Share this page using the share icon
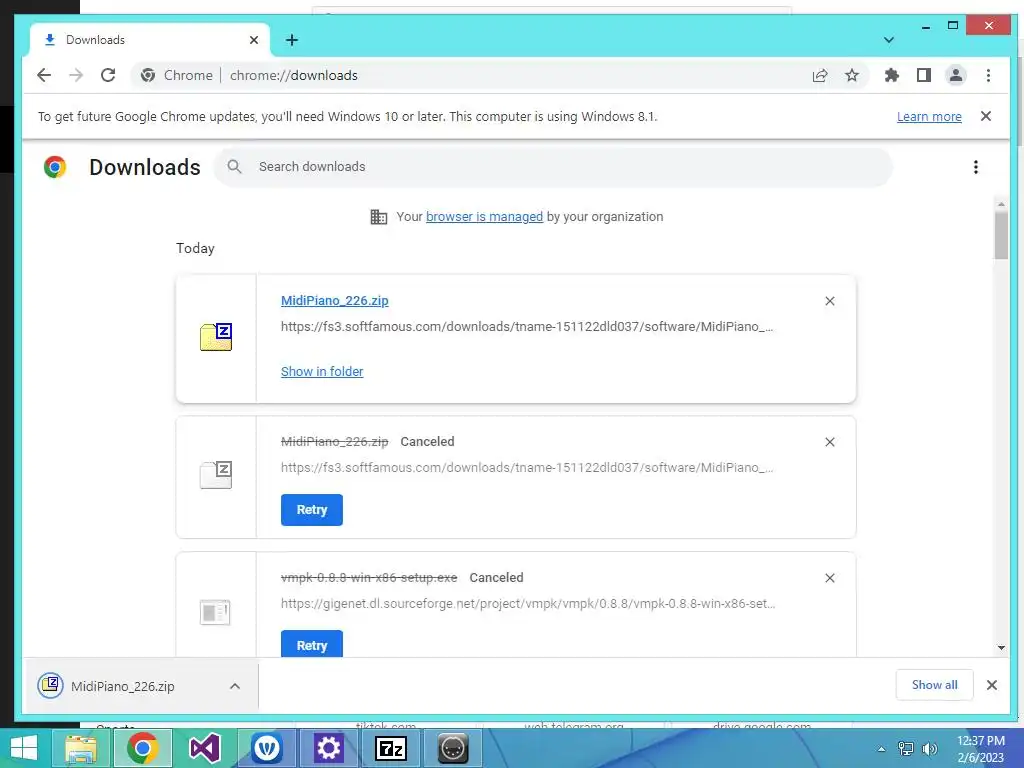 (820, 75)
